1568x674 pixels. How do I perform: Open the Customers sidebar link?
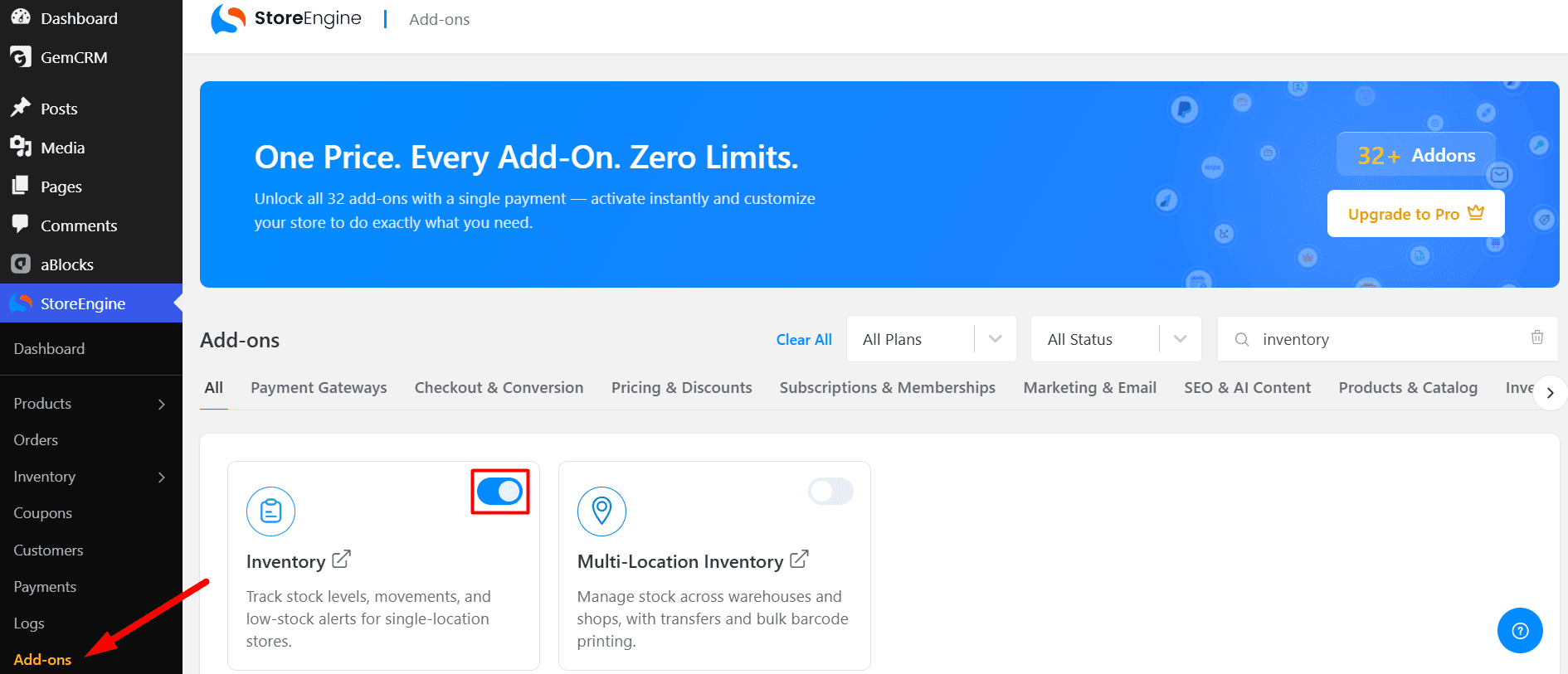click(48, 550)
